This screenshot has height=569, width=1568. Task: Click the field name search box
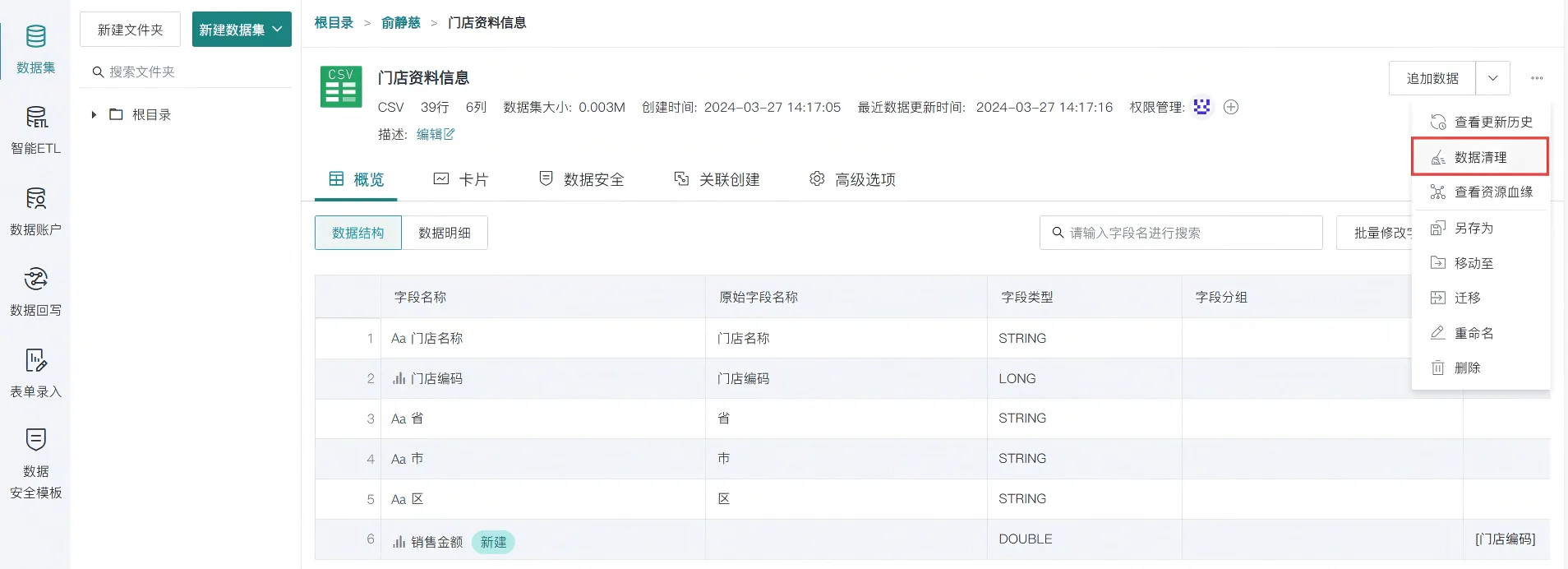tap(1181, 233)
